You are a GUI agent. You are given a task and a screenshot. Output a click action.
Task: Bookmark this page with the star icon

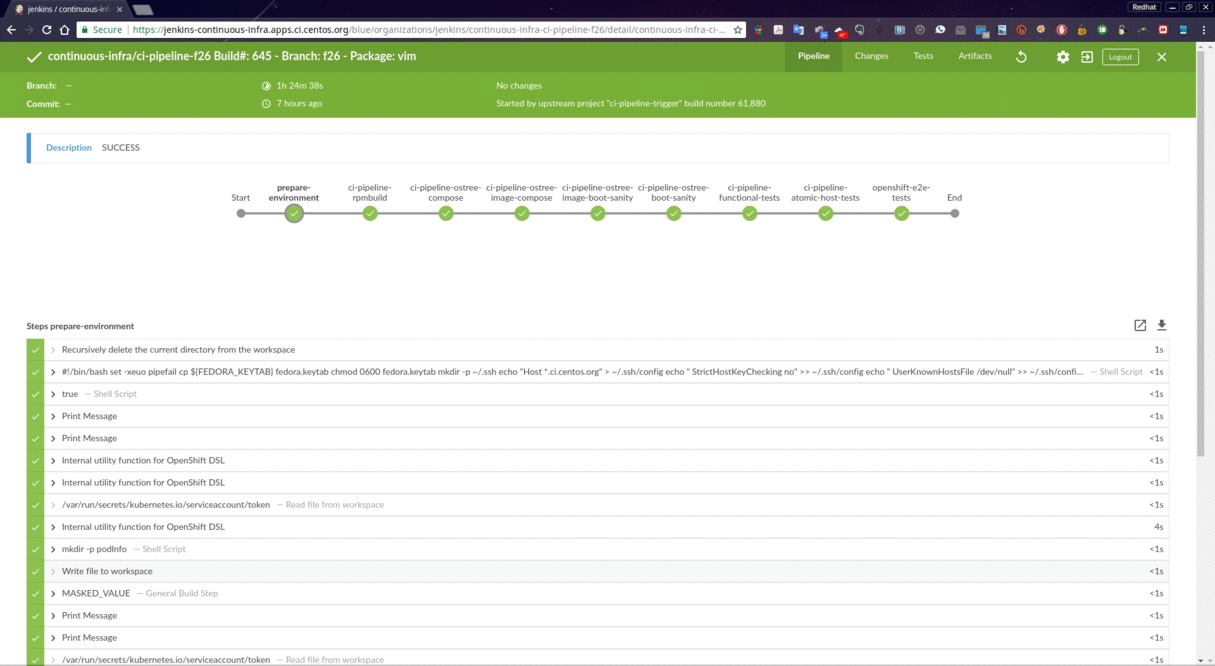click(x=738, y=30)
